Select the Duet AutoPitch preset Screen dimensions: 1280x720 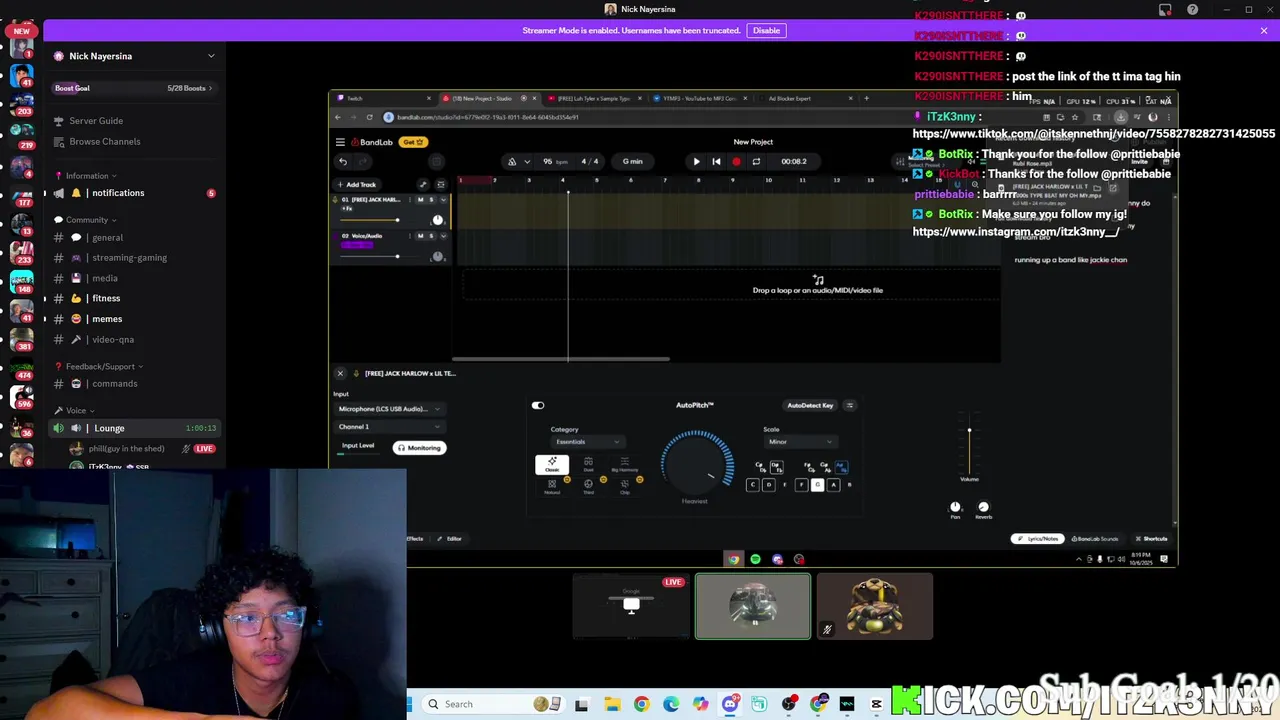pyautogui.click(x=588, y=464)
